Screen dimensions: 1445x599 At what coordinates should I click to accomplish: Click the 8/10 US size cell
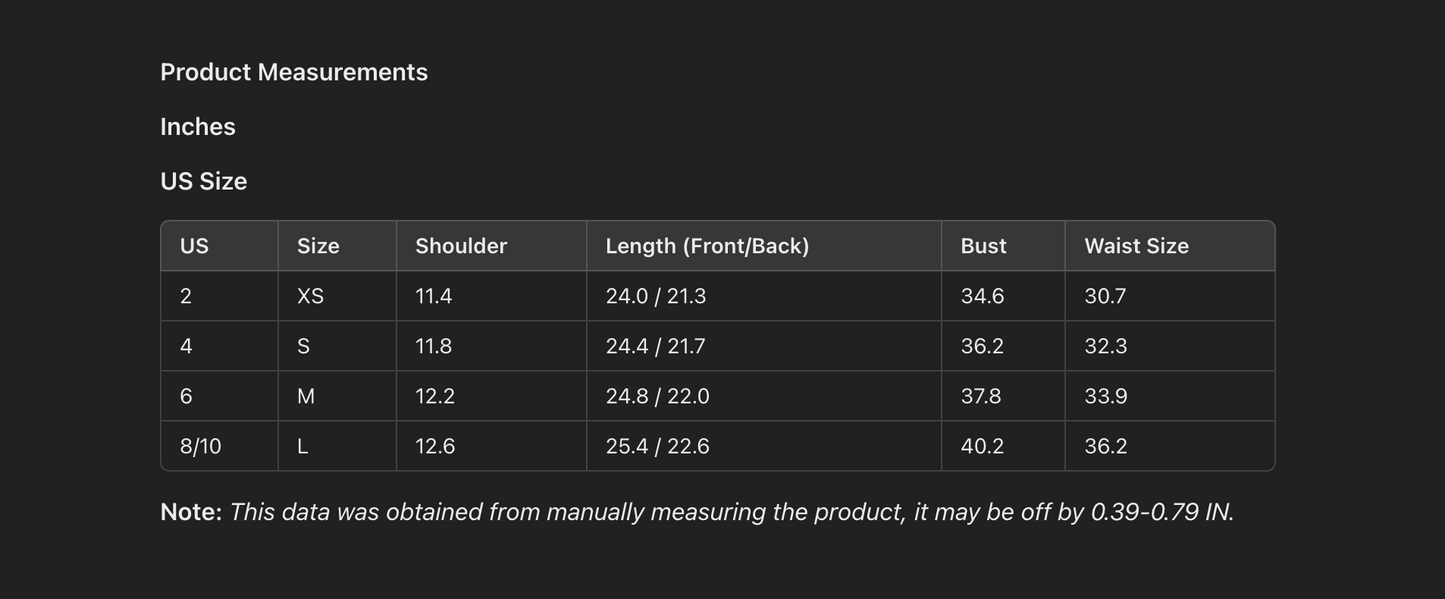point(201,446)
